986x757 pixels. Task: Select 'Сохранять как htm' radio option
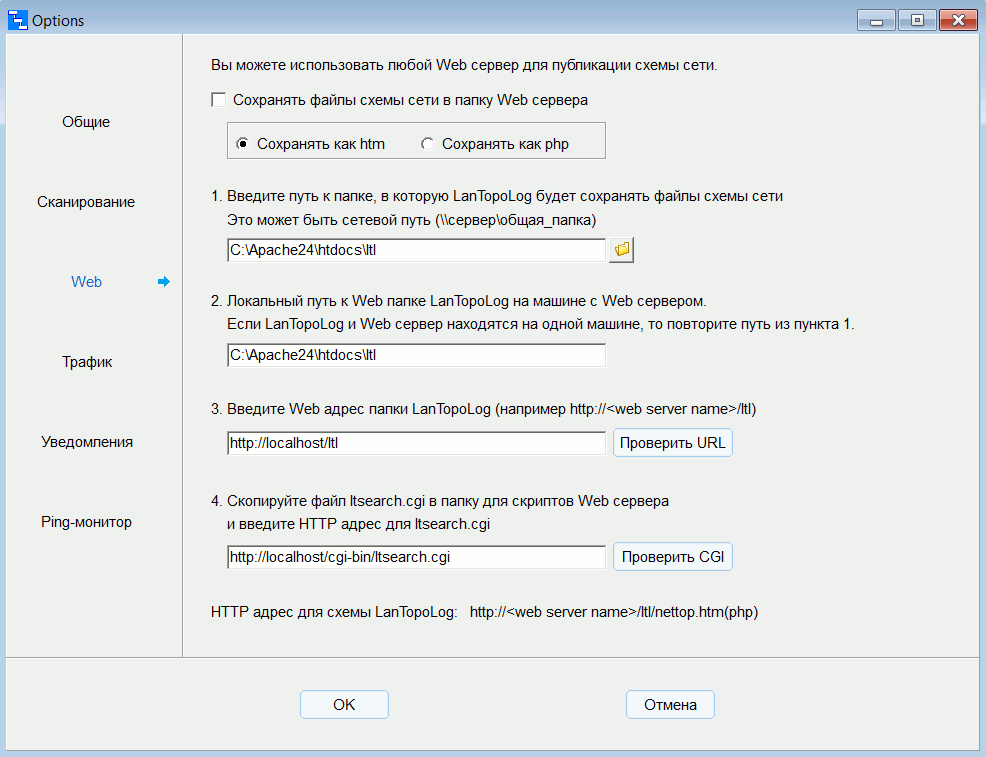[x=242, y=144]
